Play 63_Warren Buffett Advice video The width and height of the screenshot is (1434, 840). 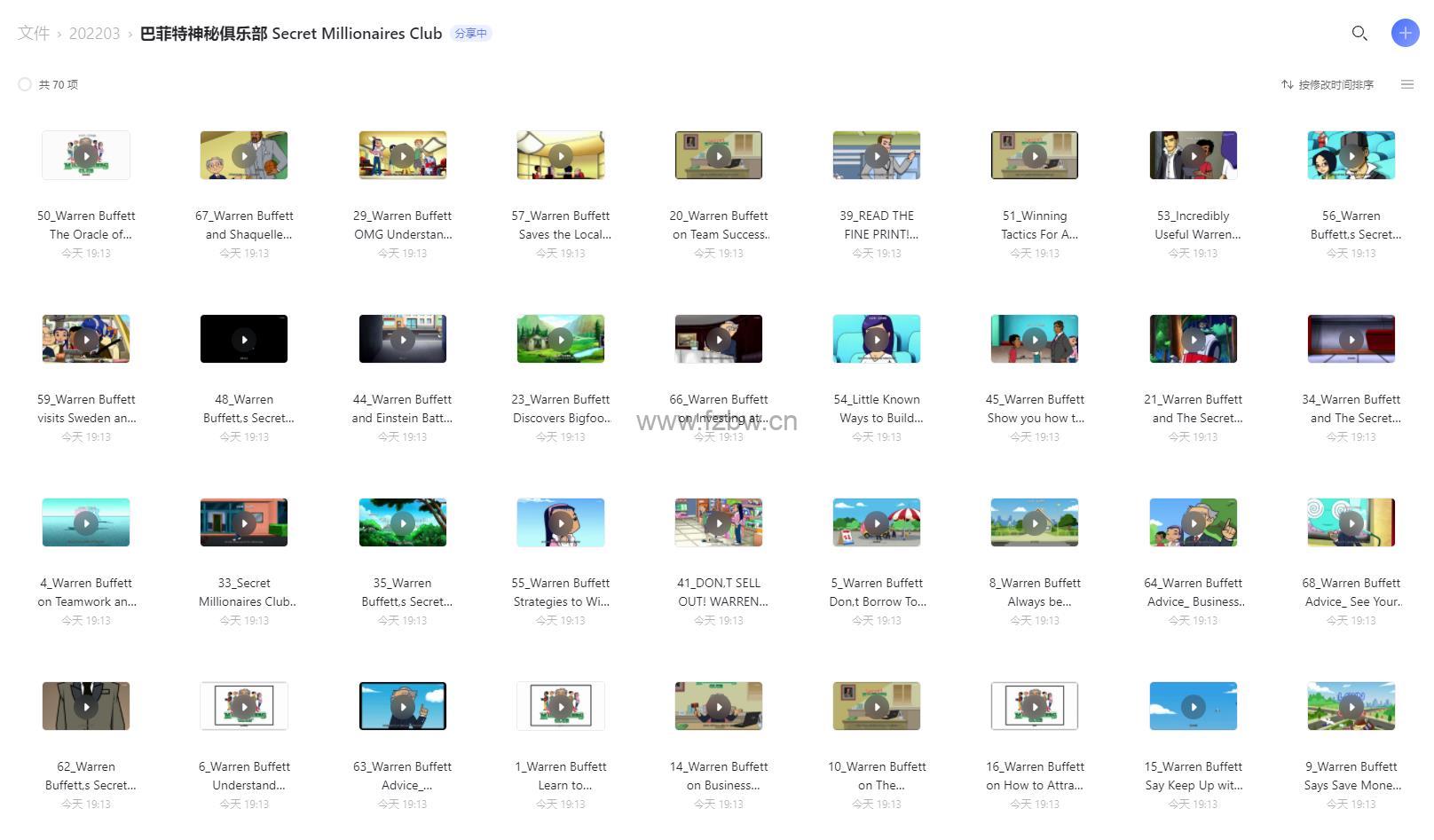point(403,706)
